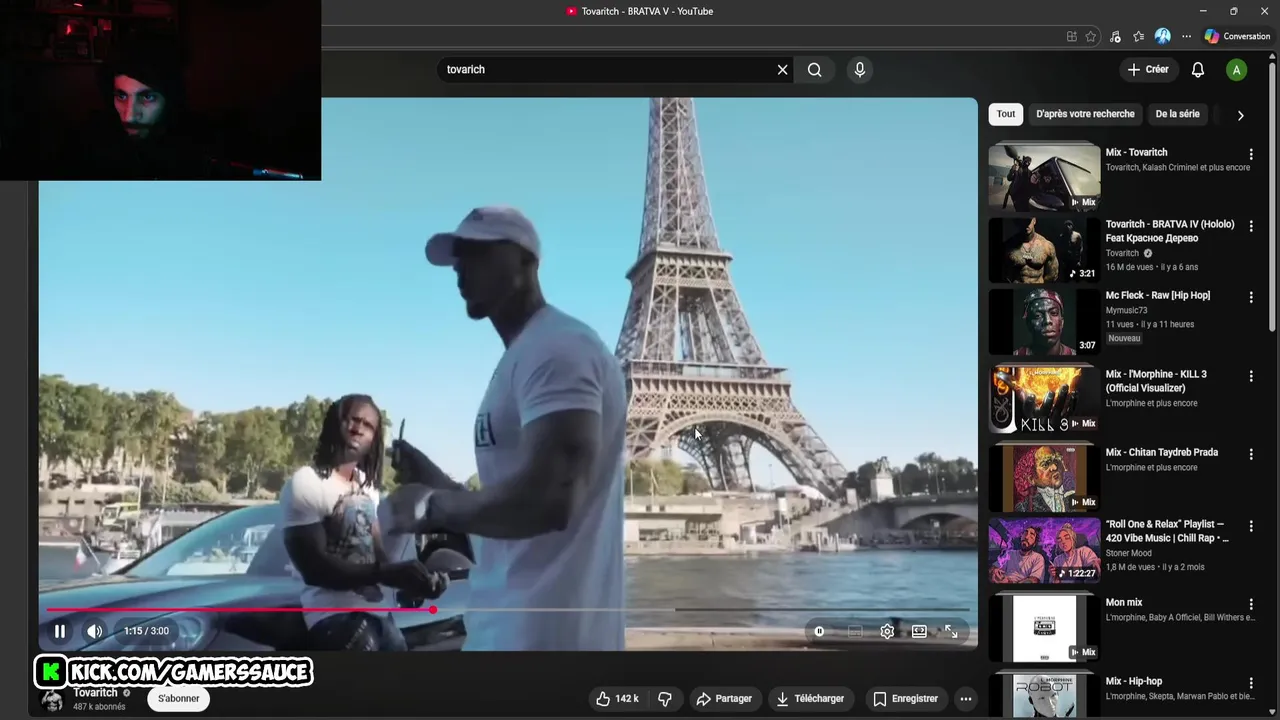Switch the player to theater mode

pos(919,631)
